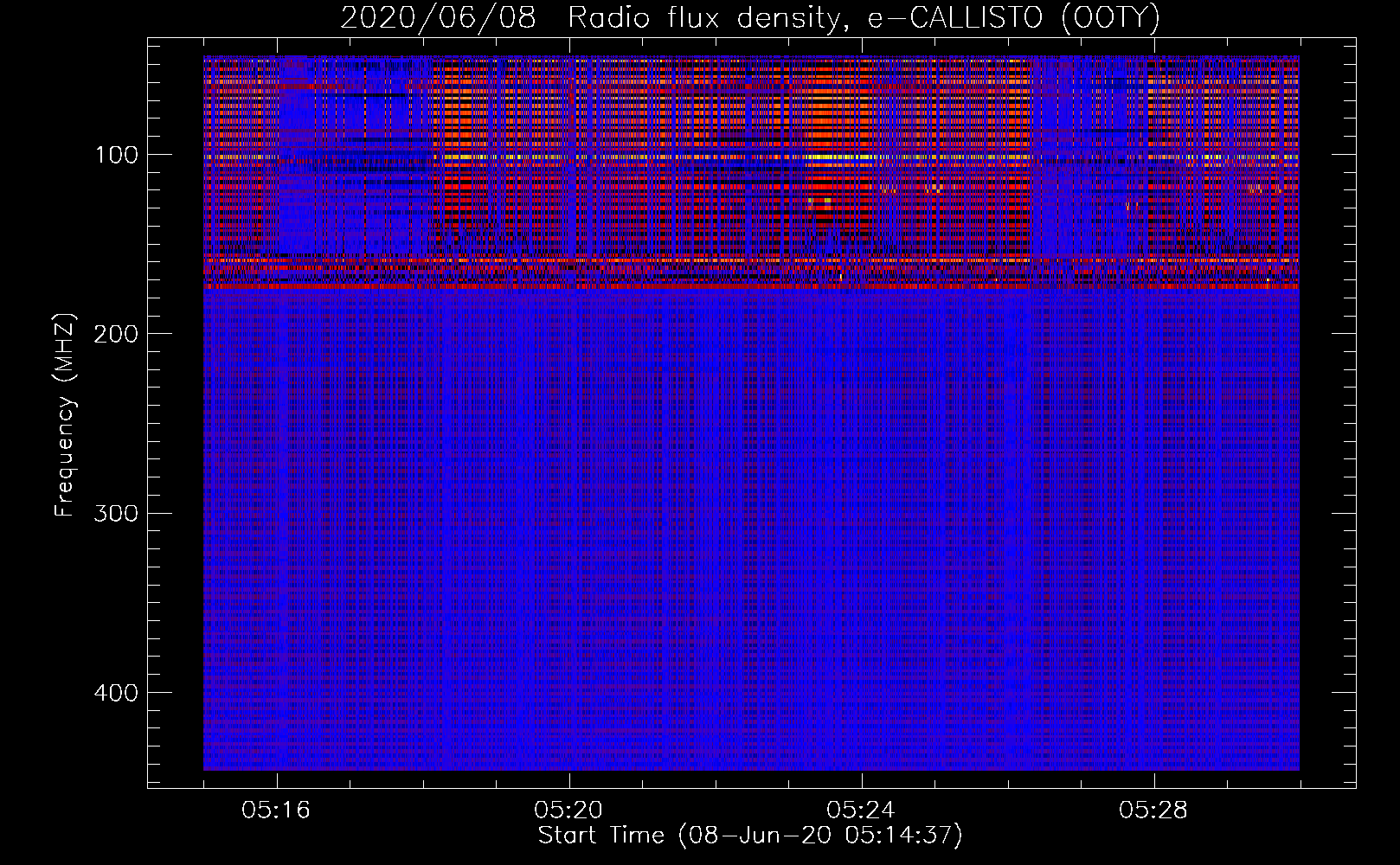Viewport: 1400px width, 865px height.
Task: Click the '400' frequency tick label
Action: 117,693
